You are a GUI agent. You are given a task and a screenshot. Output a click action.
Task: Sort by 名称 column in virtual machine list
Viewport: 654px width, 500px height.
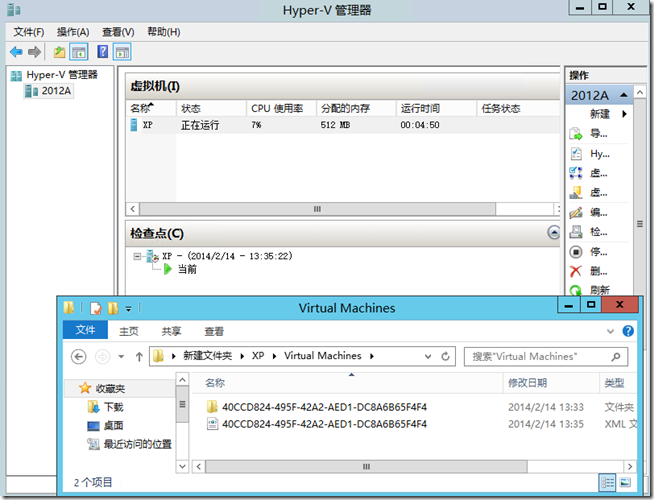[151, 108]
